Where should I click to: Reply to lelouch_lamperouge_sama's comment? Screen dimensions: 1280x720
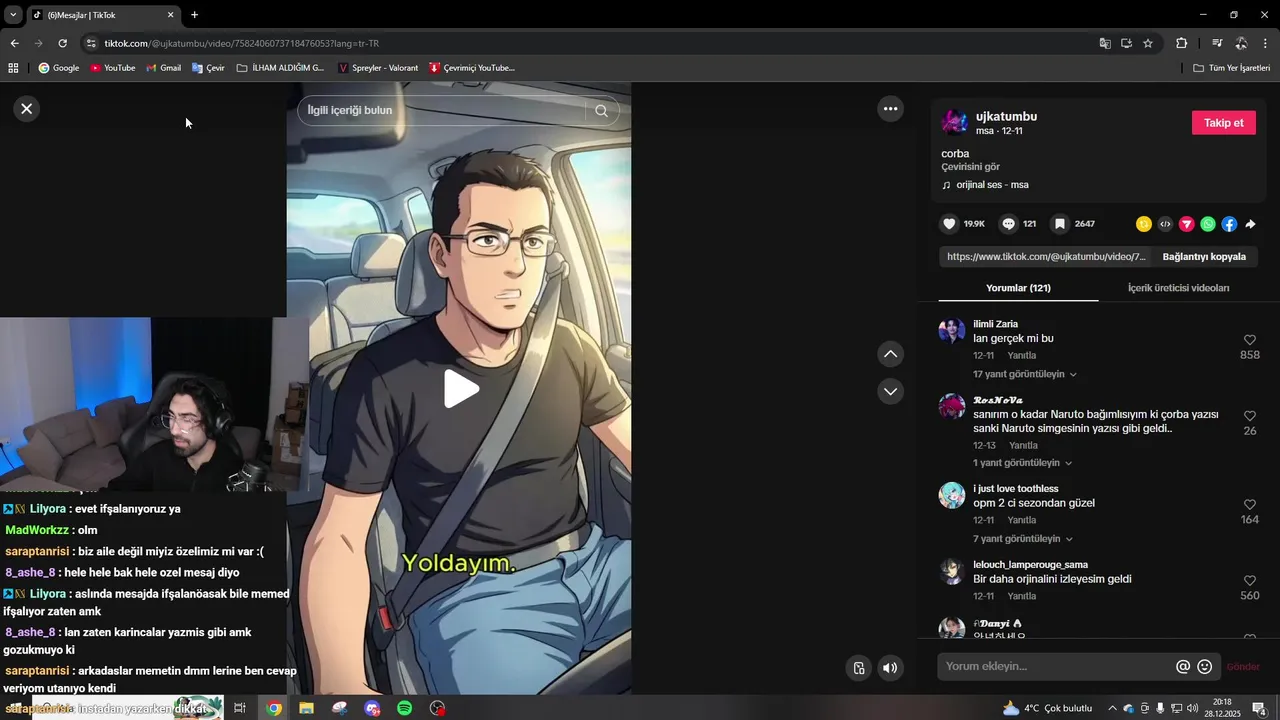(1021, 596)
